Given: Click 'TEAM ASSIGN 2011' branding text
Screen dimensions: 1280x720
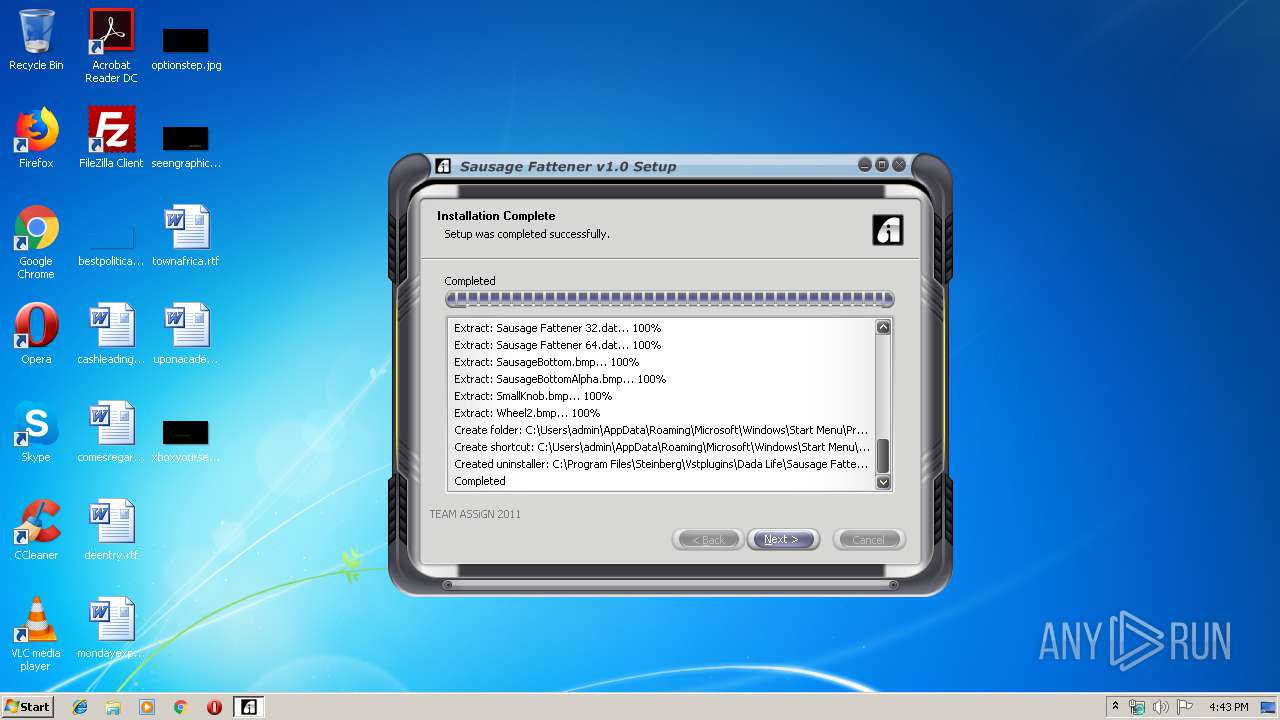Looking at the screenshot, I should coord(475,514).
